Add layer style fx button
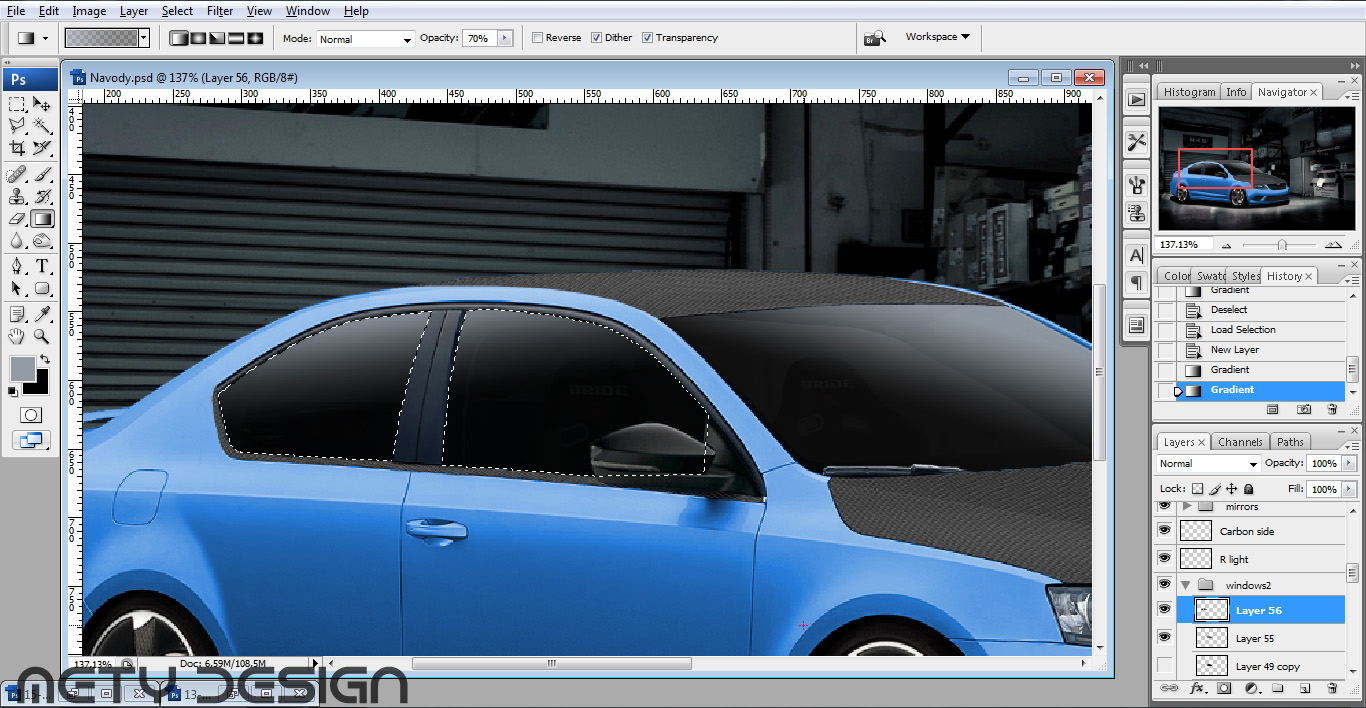The height and width of the screenshot is (708, 1366). click(1196, 688)
